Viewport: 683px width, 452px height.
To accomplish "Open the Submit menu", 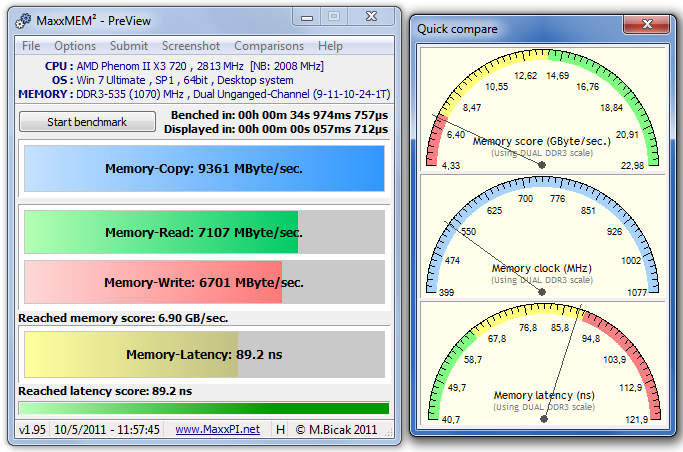I will (x=129, y=46).
